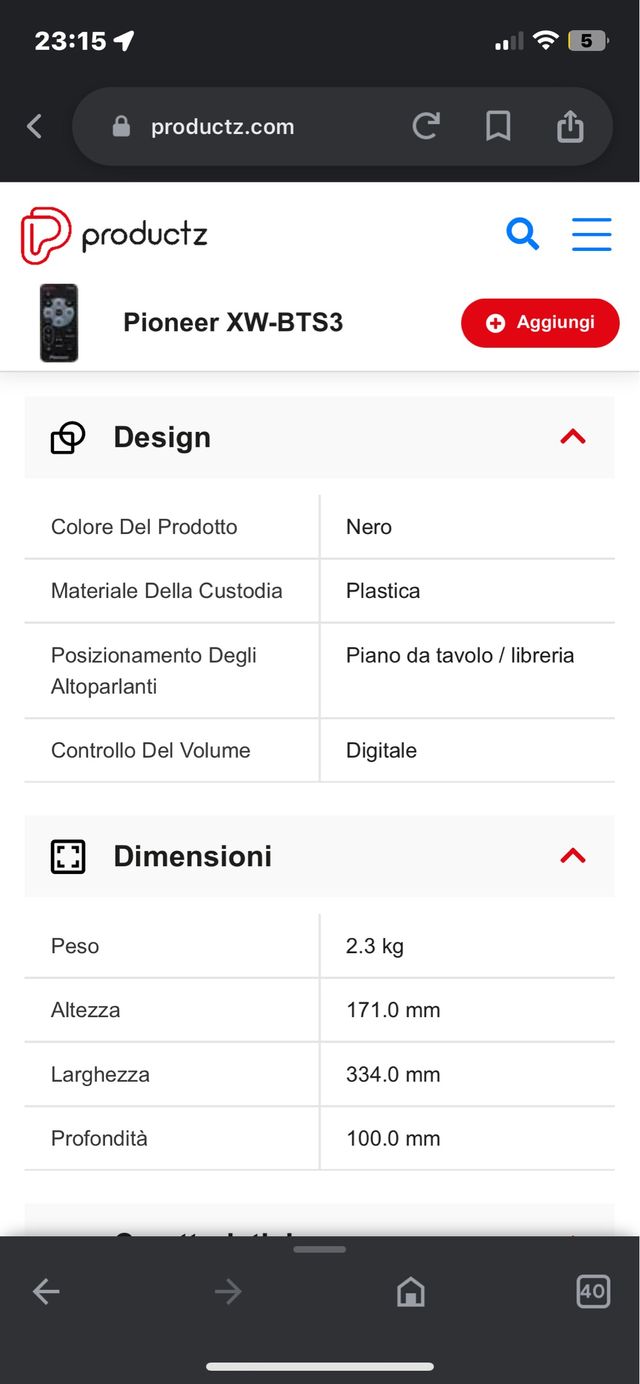This screenshot has height=1384, width=640.
Task: Tap the Dimensioni section icon
Action: [x=68, y=856]
